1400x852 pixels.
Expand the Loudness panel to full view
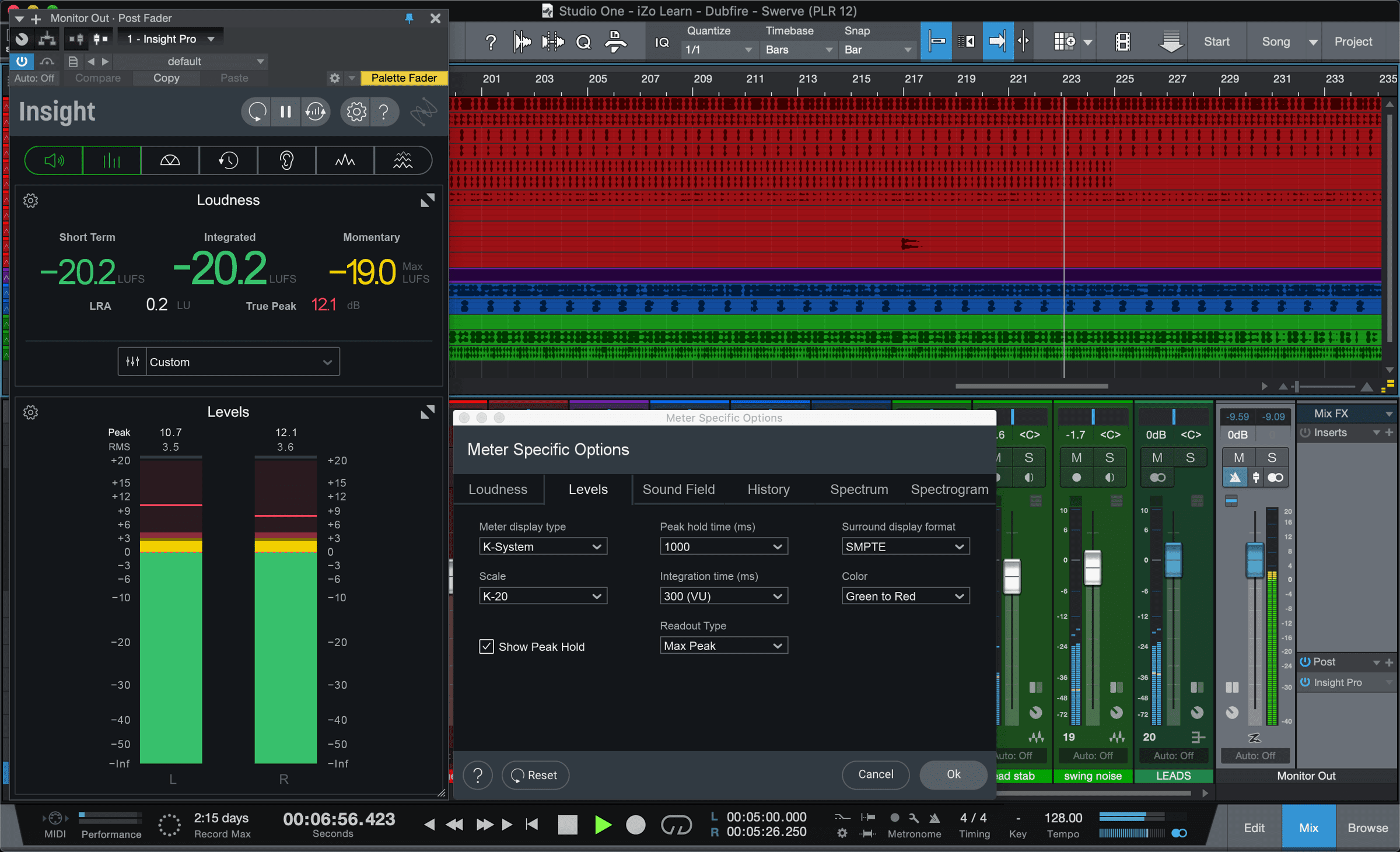(x=428, y=201)
